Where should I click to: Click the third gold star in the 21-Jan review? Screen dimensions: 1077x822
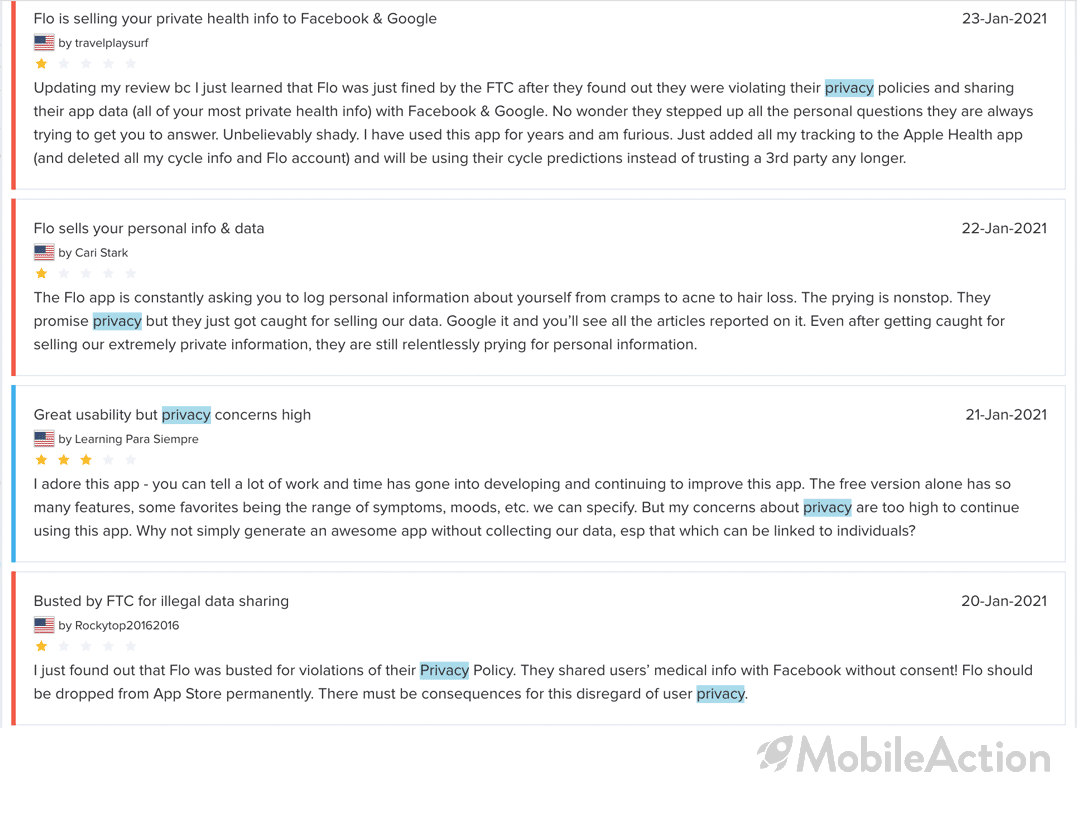[86, 459]
